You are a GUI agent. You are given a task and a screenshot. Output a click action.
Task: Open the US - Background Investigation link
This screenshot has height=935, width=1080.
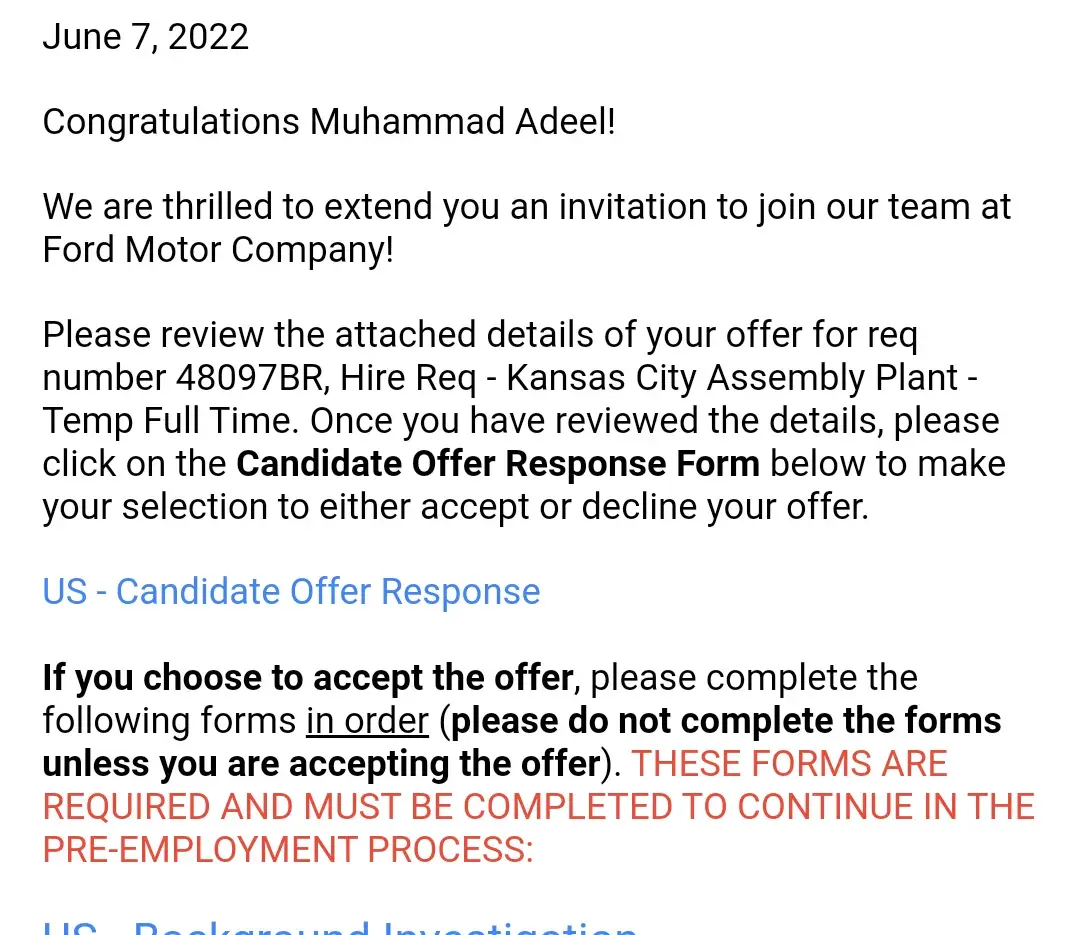click(x=340, y=928)
